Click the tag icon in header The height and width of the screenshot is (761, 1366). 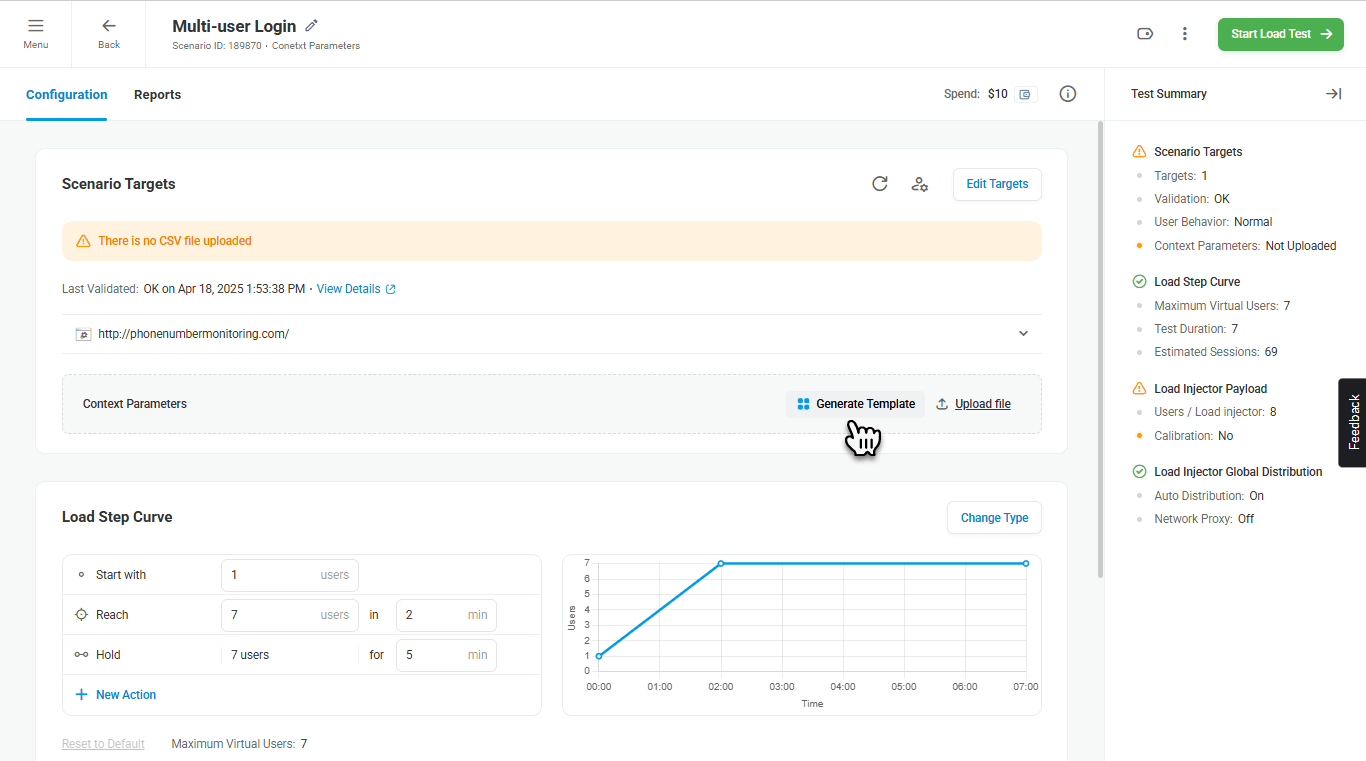click(x=1145, y=34)
